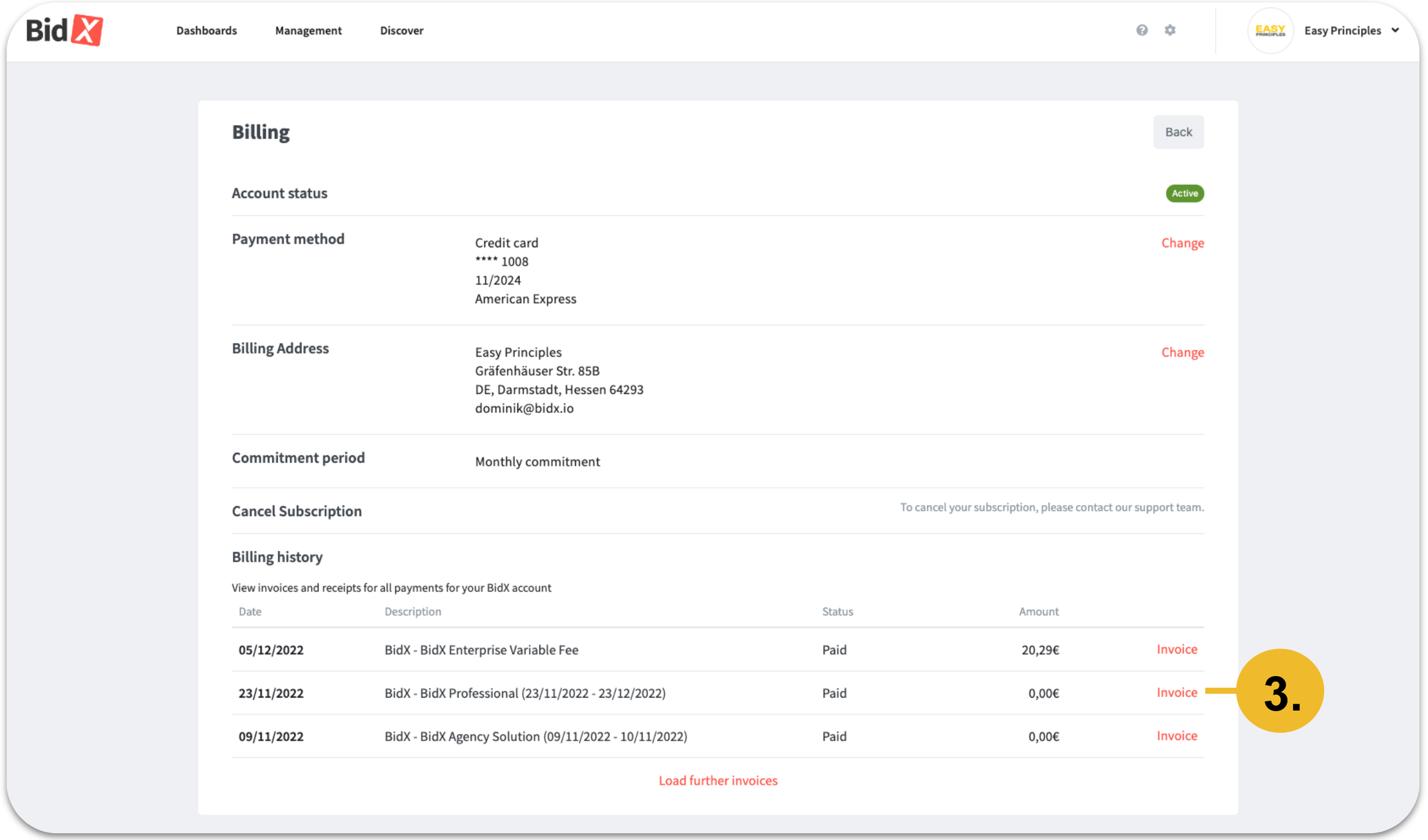
Task: Select the 09/11/2022 date cell
Action: pos(271,736)
